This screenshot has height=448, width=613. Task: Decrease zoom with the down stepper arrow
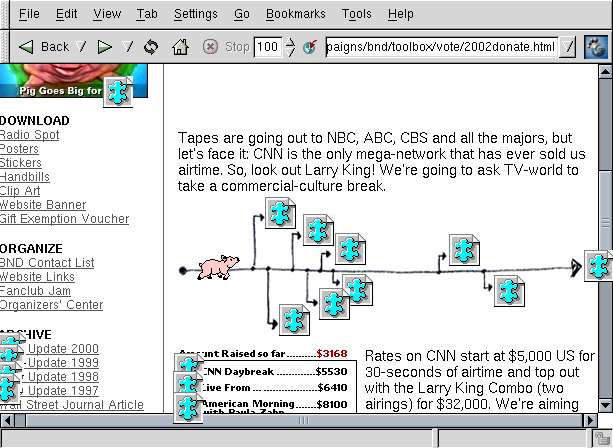pos(290,52)
